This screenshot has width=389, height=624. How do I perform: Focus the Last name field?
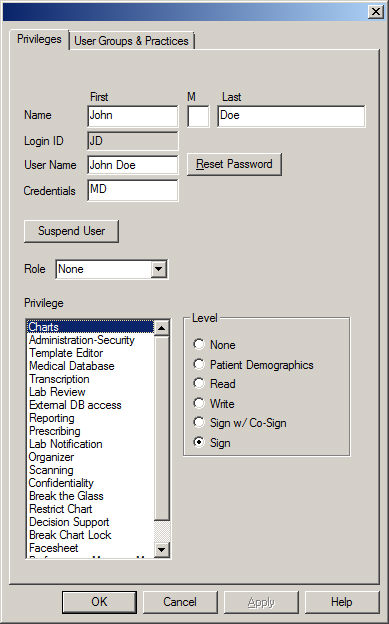291,116
